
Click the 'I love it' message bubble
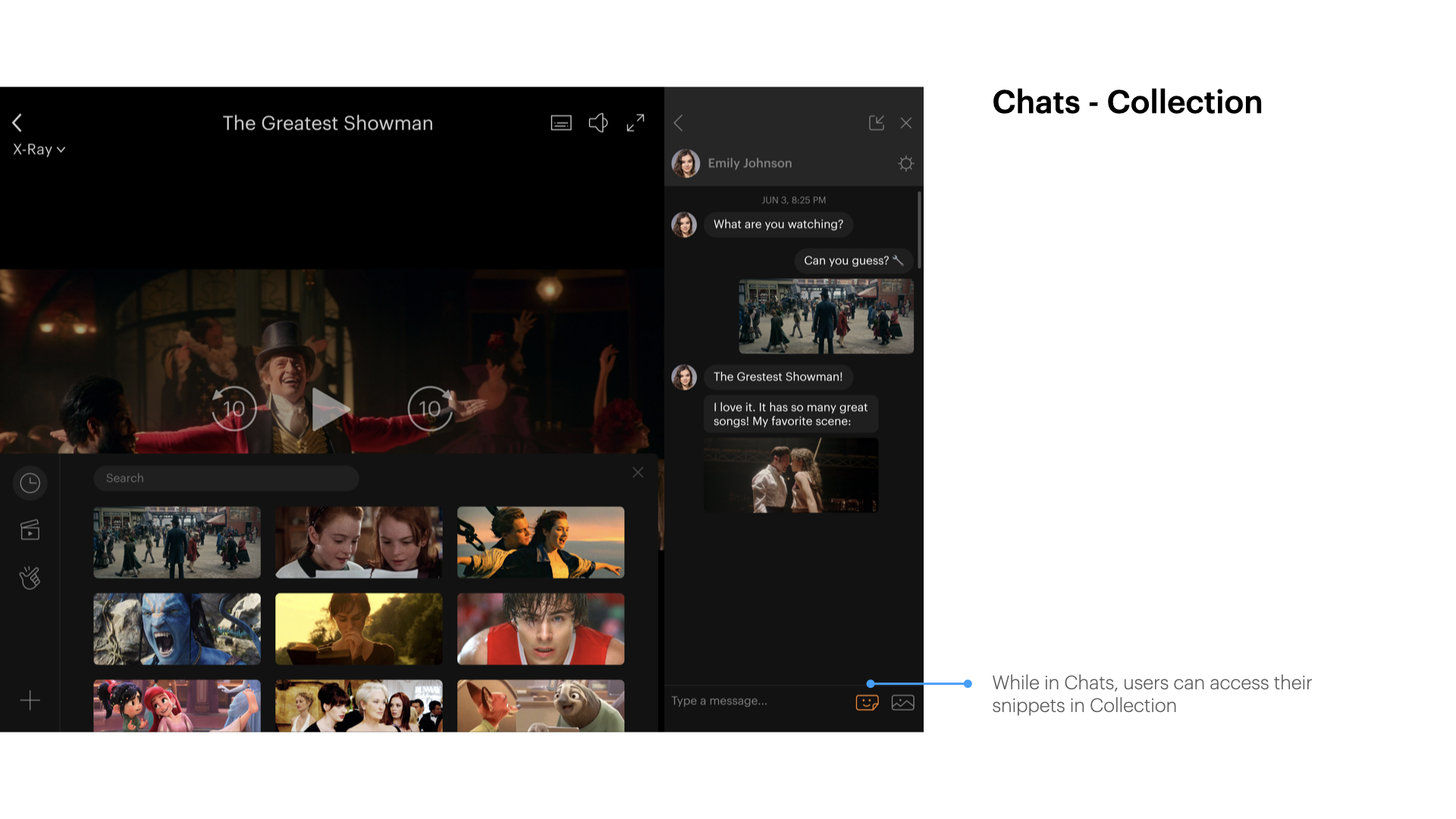tap(791, 414)
